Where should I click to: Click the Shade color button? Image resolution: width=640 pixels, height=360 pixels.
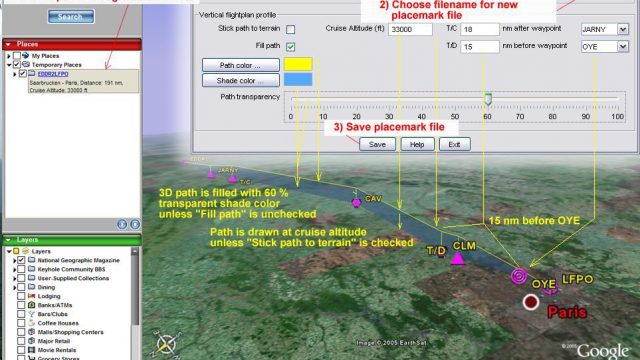point(241,80)
